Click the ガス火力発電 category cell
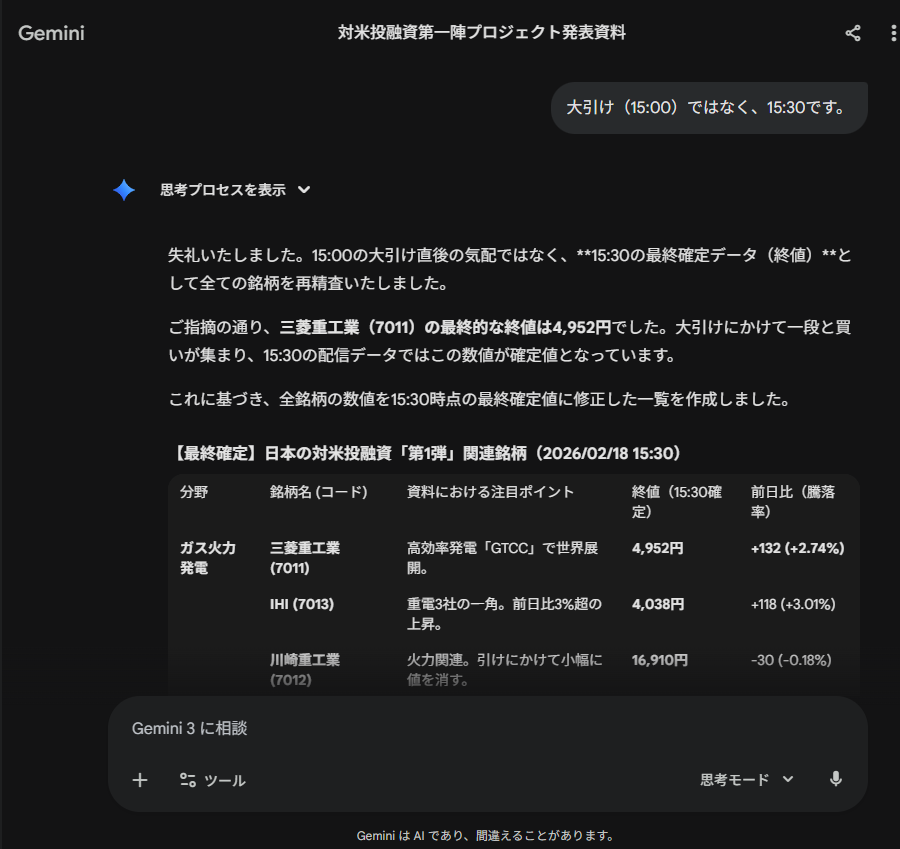 [208, 558]
